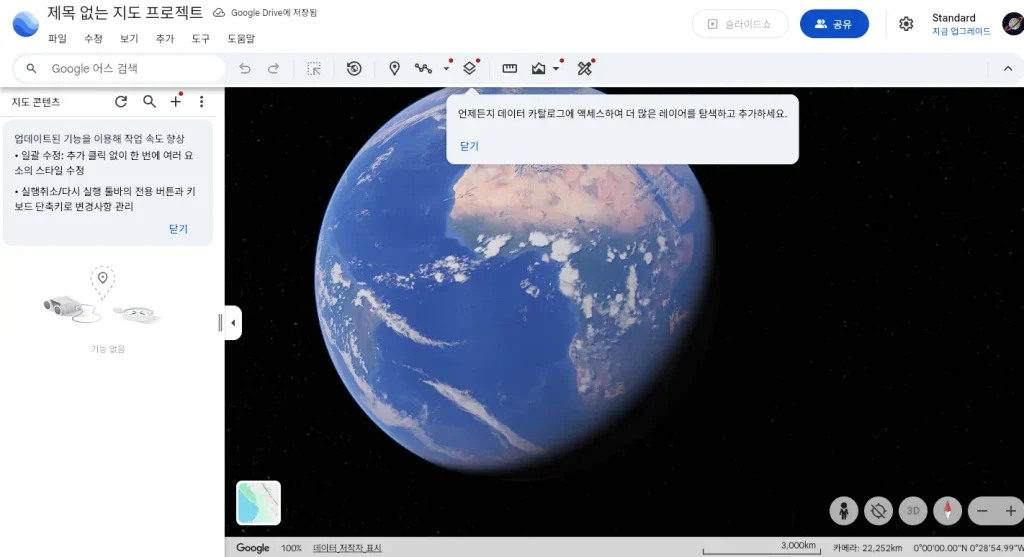This screenshot has width=1024, height=557.
Task: Expand the overlay tool dropdown arrow
Action: pyautogui.click(x=556, y=68)
